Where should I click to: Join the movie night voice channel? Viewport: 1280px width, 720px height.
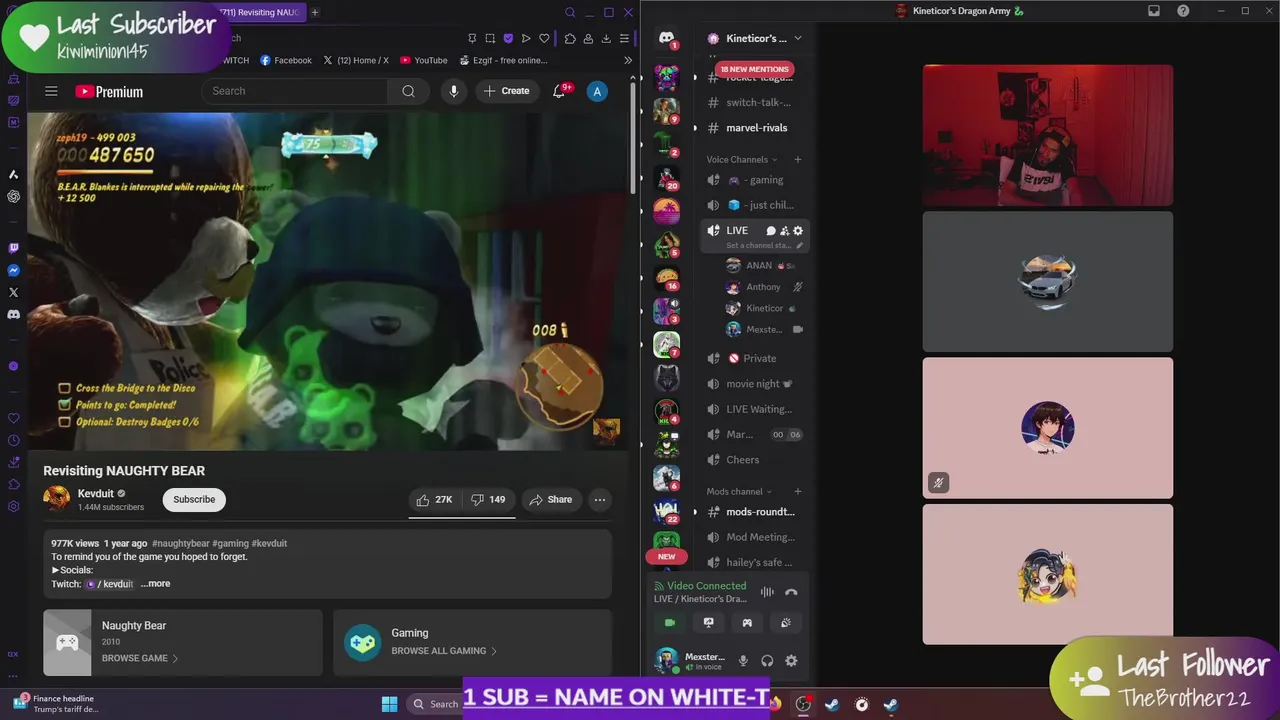click(755, 384)
